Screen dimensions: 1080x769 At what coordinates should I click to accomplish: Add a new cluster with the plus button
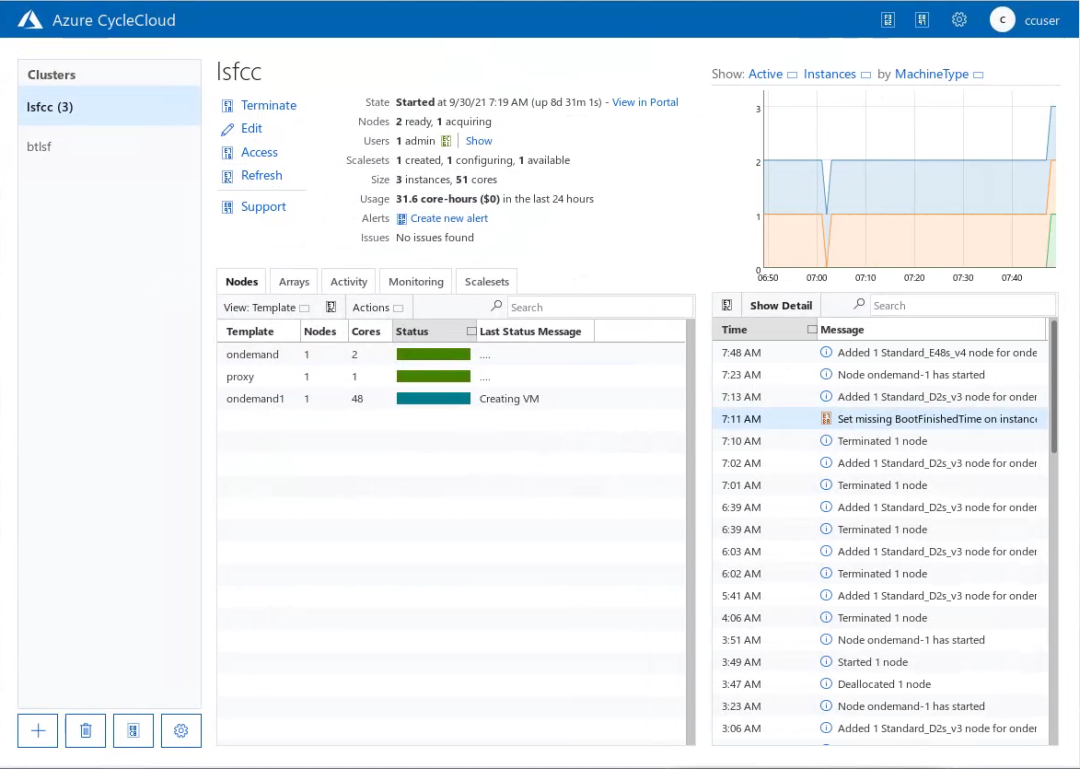[38, 730]
